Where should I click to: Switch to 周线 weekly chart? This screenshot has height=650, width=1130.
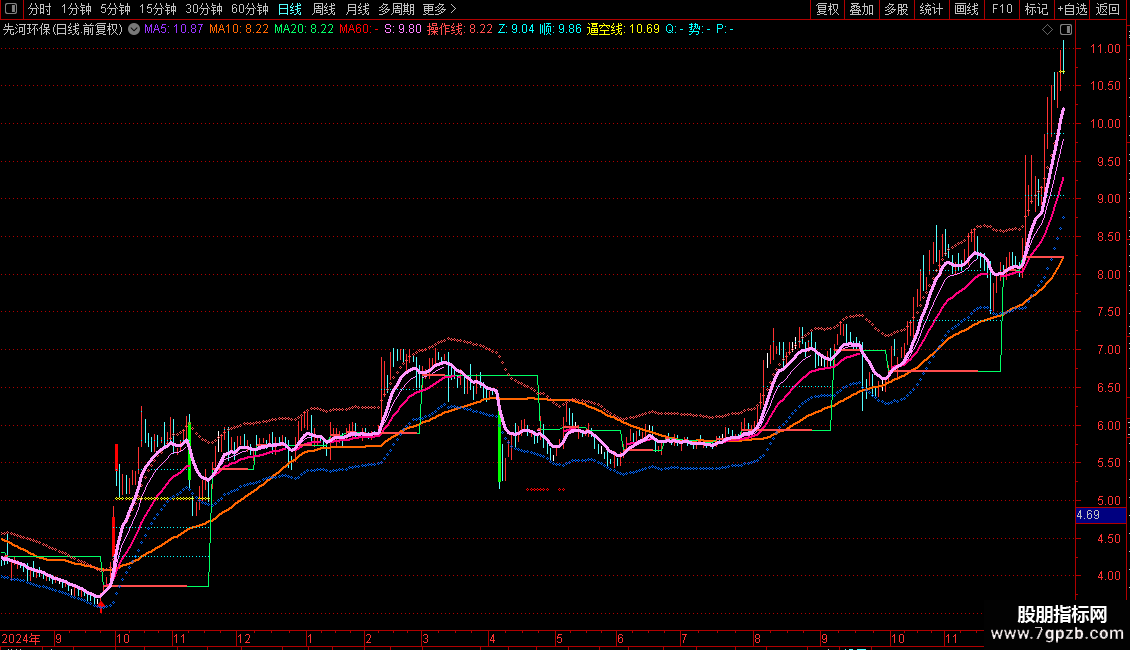tap(324, 9)
